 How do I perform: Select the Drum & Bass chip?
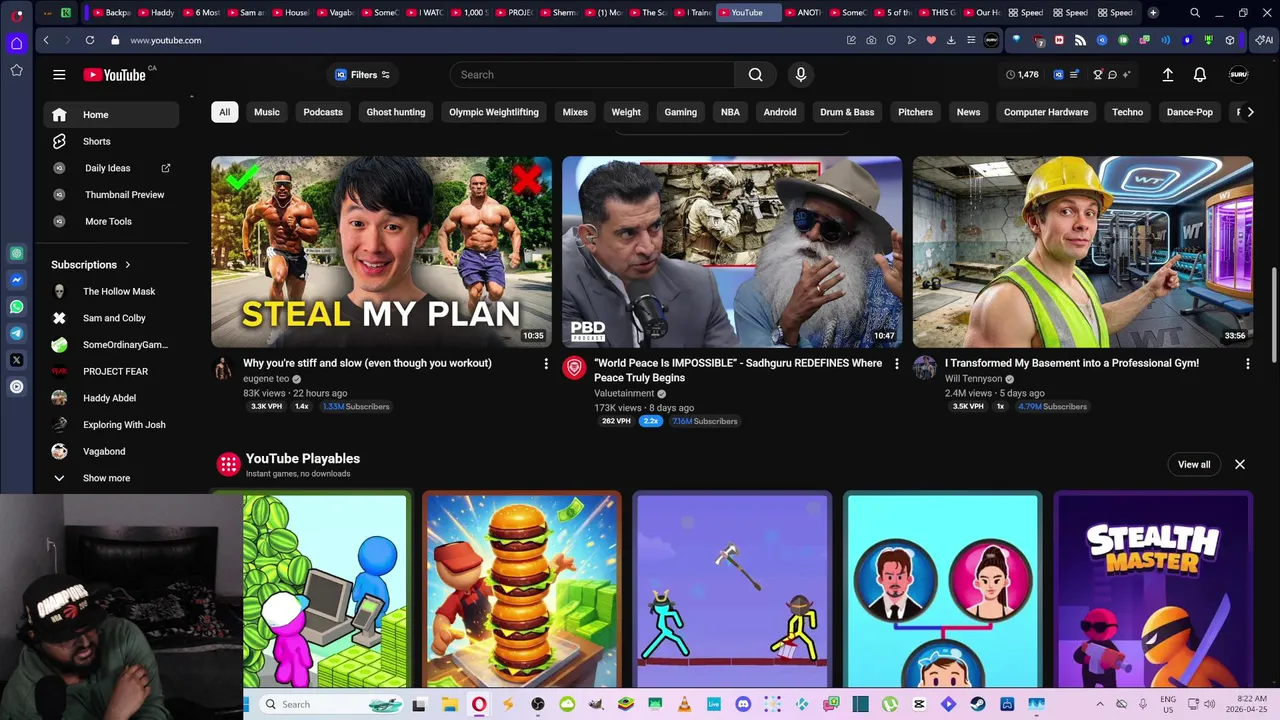847,112
